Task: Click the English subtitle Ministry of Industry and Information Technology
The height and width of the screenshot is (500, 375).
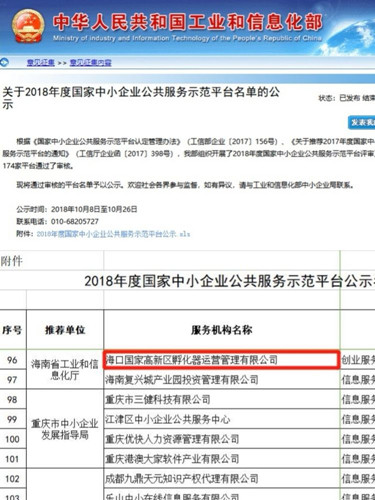Action: [187, 38]
